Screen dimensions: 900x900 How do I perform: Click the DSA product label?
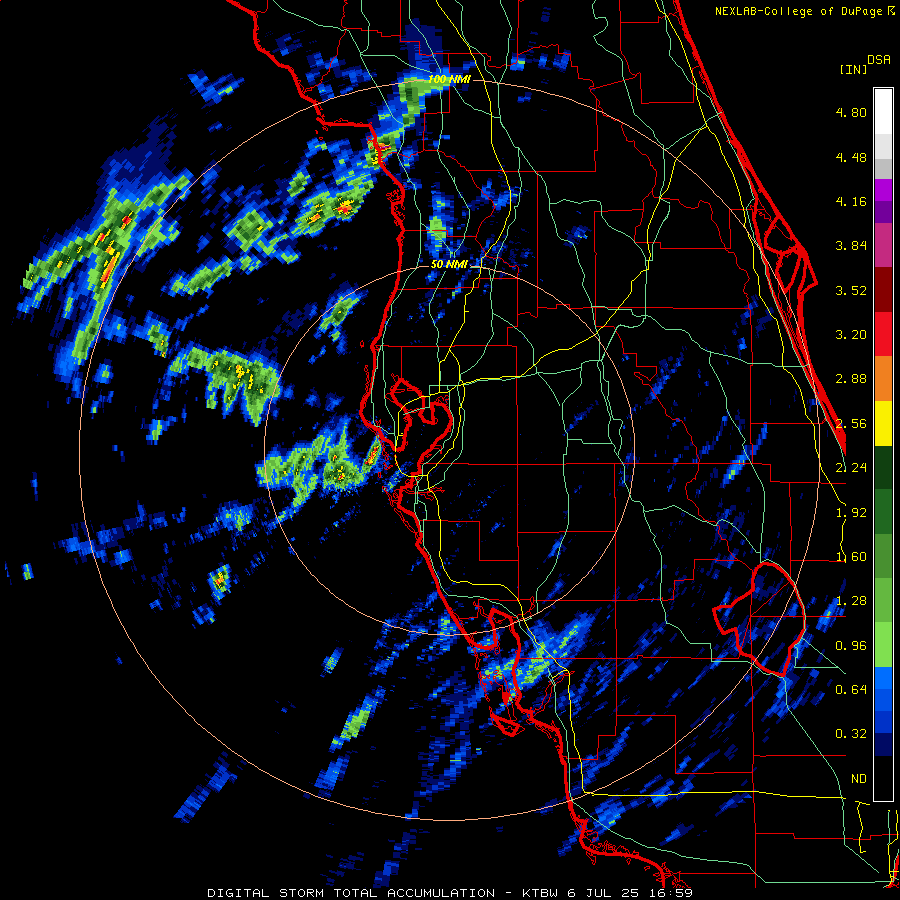point(879,60)
